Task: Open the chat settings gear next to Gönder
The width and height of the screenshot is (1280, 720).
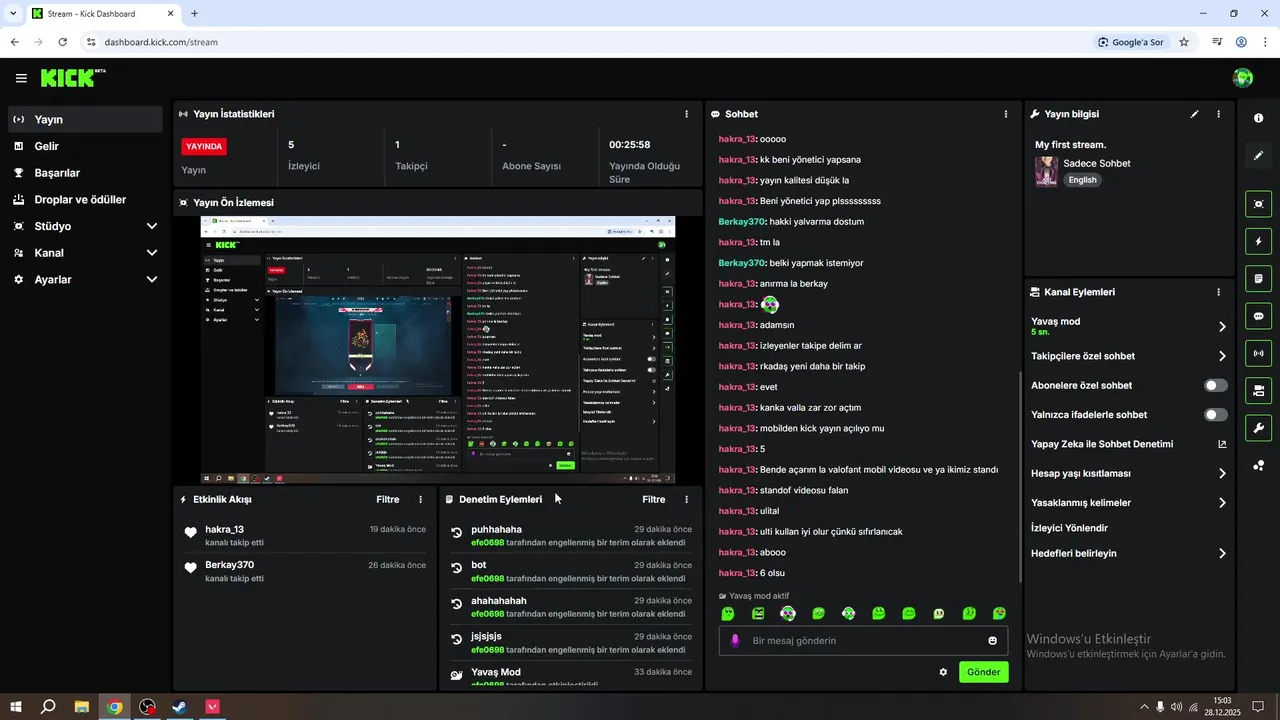Action: click(943, 672)
